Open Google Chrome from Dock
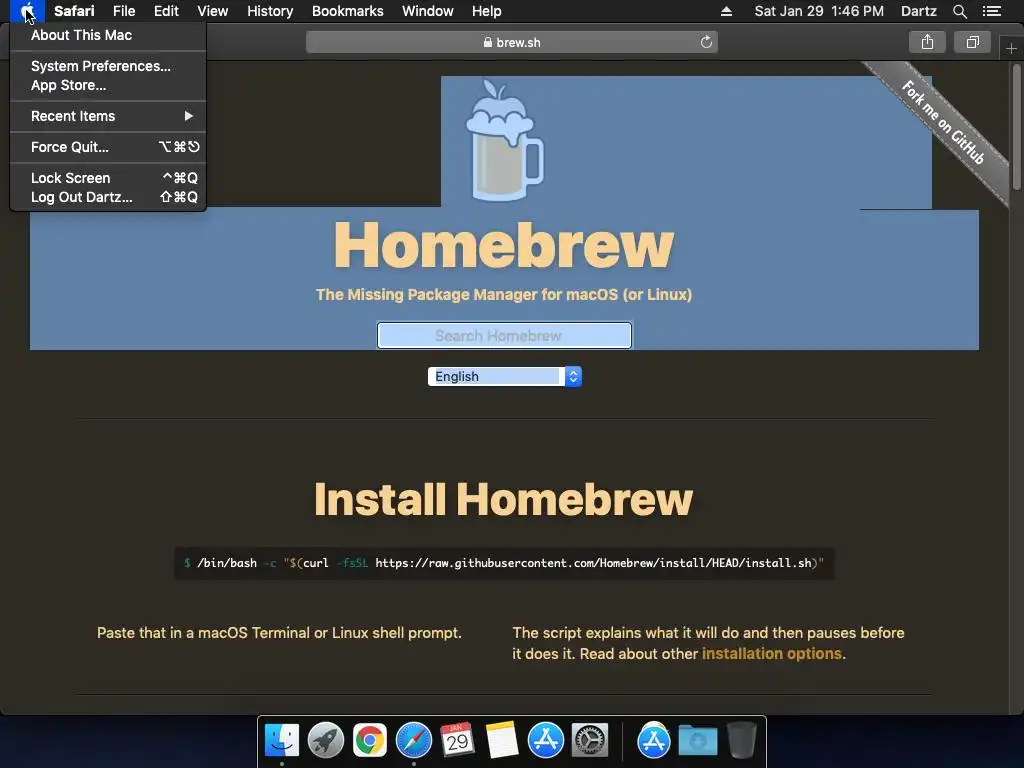The height and width of the screenshot is (768, 1024). [370, 741]
